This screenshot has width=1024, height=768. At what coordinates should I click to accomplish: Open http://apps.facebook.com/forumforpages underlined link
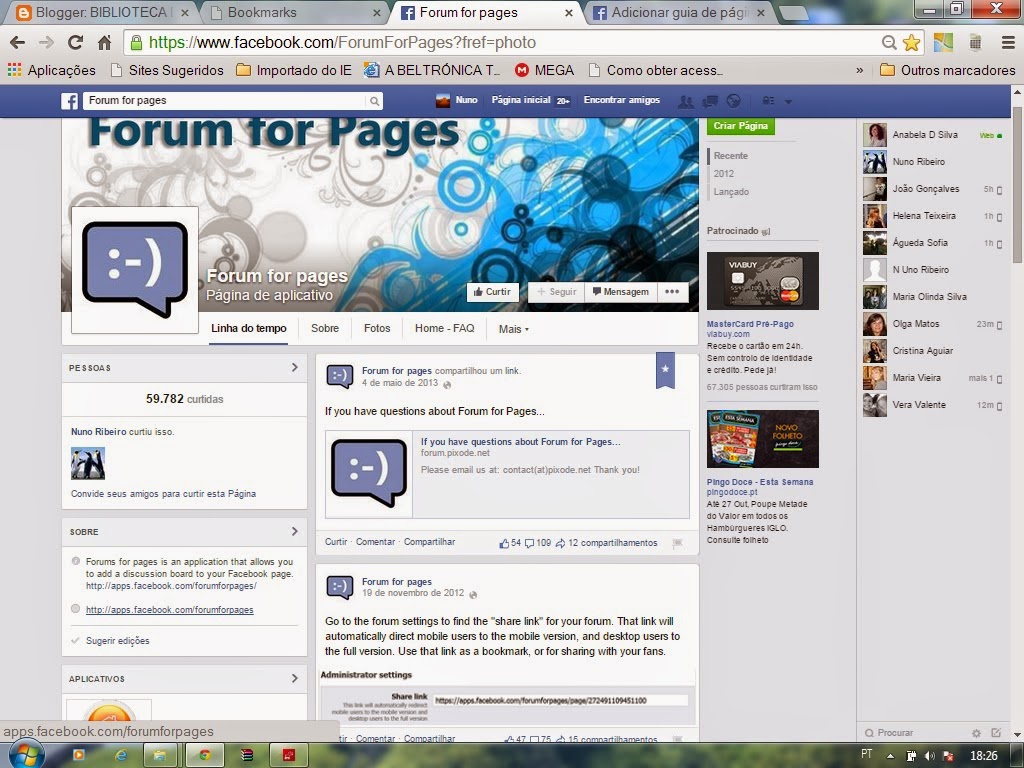[x=170, y=610]
